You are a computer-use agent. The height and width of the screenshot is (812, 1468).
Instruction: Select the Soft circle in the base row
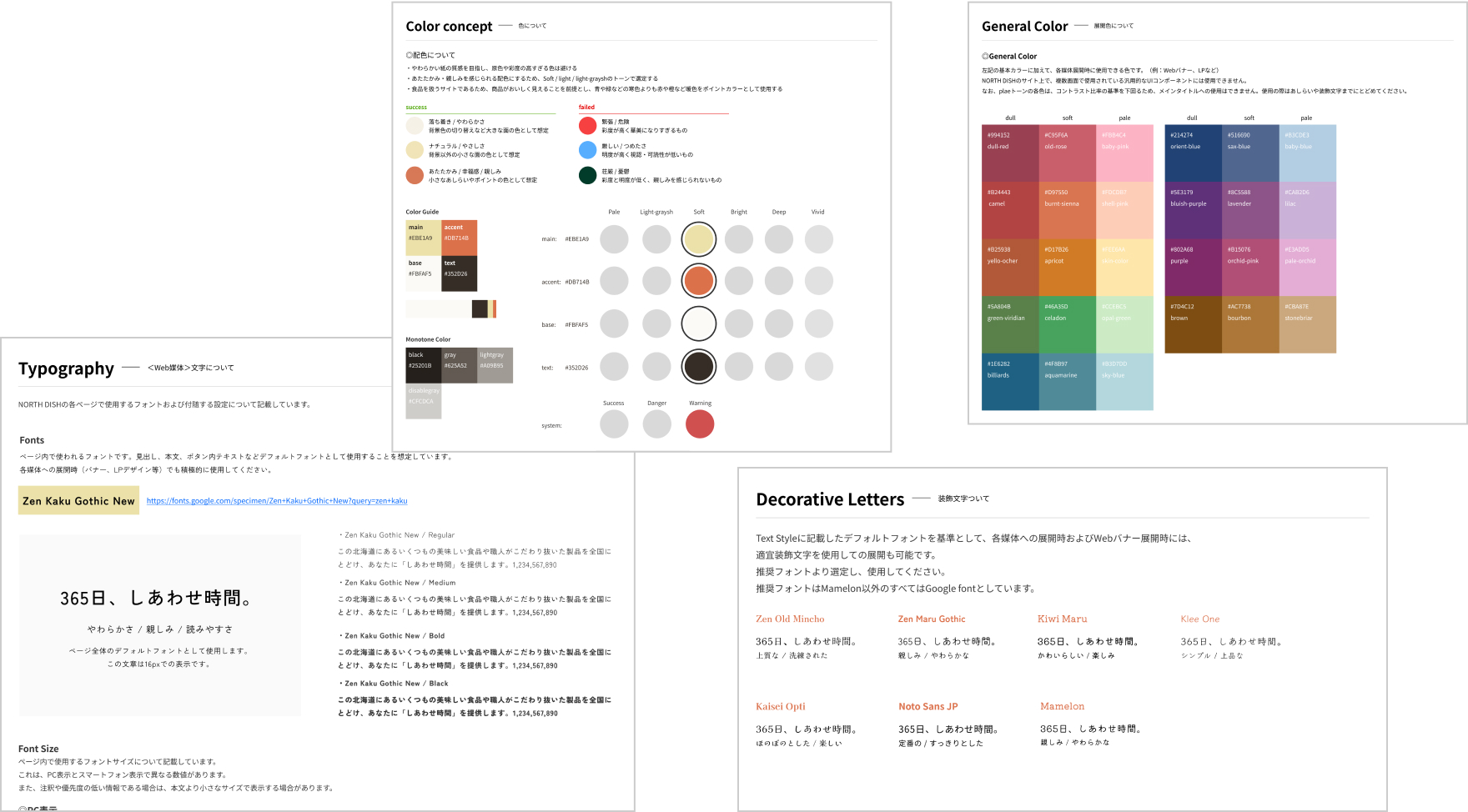click(699, 323)
